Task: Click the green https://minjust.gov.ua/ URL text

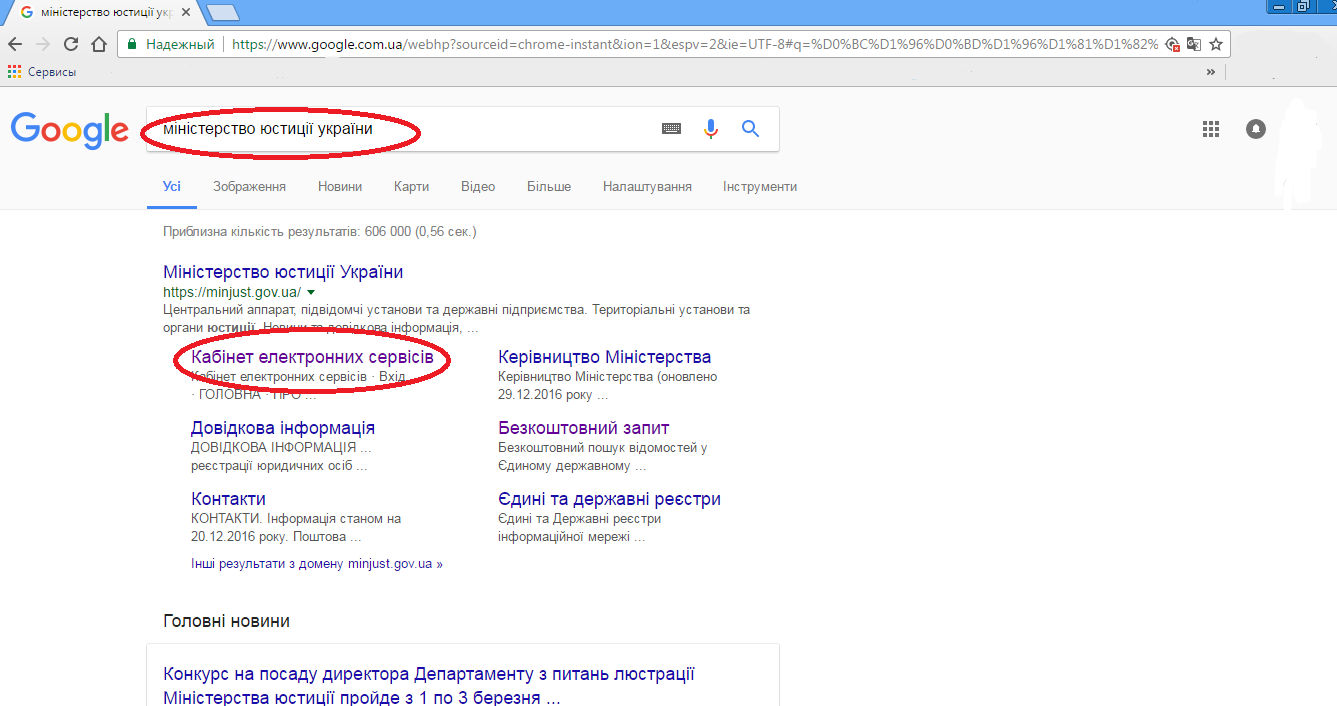Action: (x=232, y=292)
